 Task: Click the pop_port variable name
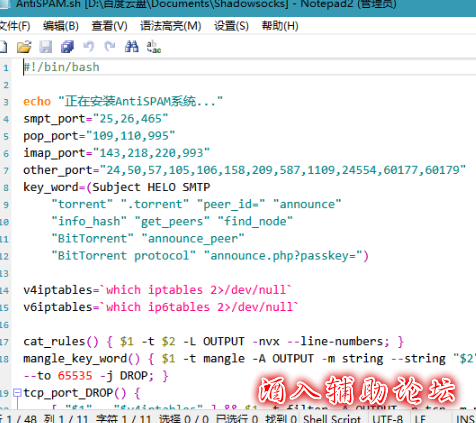pos(51,136)
